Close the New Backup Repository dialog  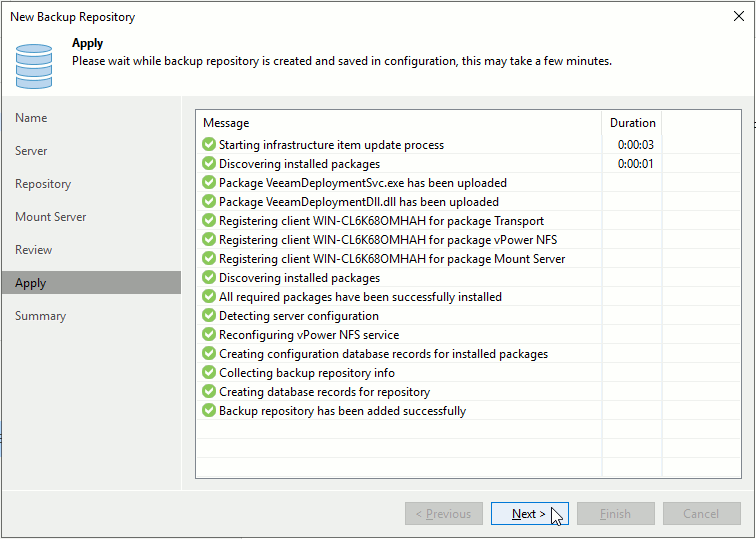(x=738, y=16)
